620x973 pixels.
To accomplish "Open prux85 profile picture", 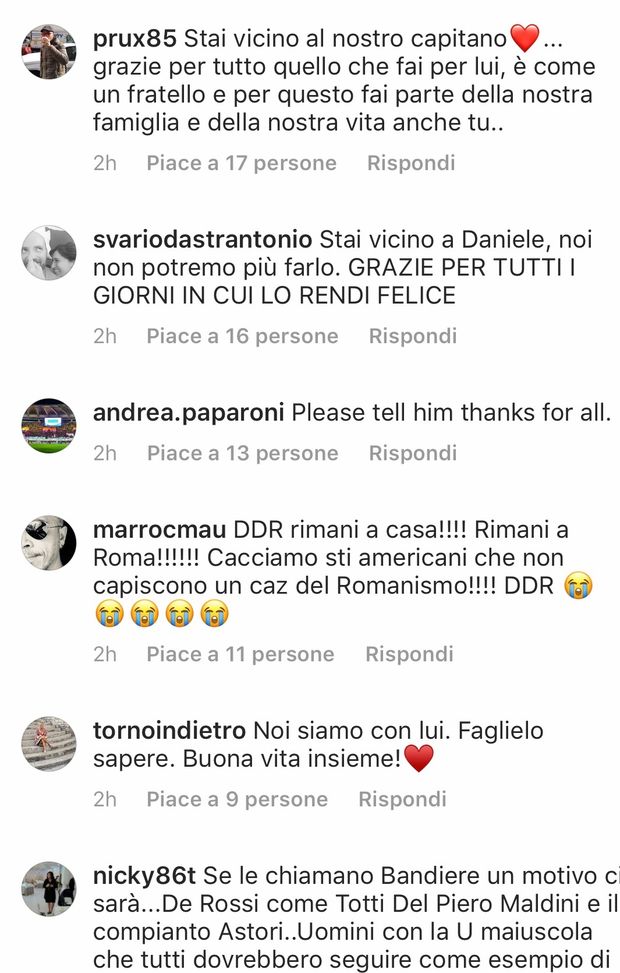I will point(49,52).
